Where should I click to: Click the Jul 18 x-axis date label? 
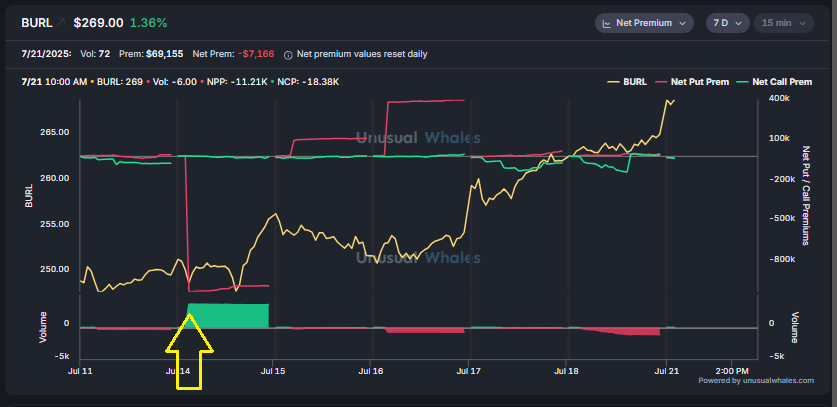coord(567,370)
